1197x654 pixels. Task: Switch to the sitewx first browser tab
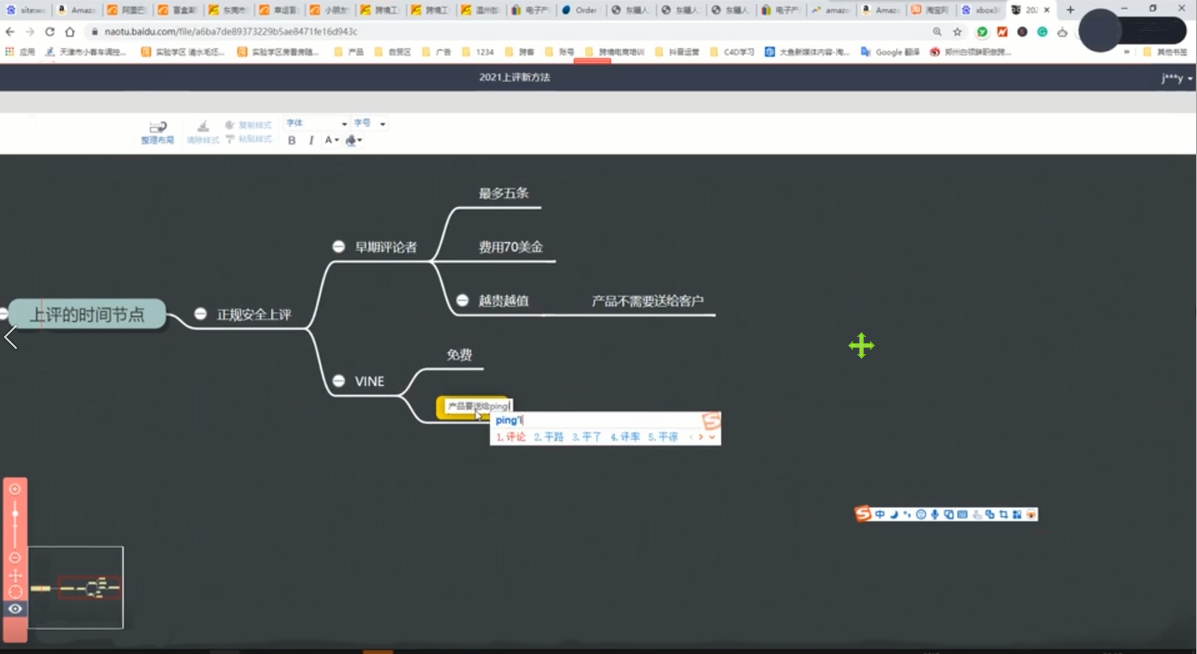click(26, 10)
